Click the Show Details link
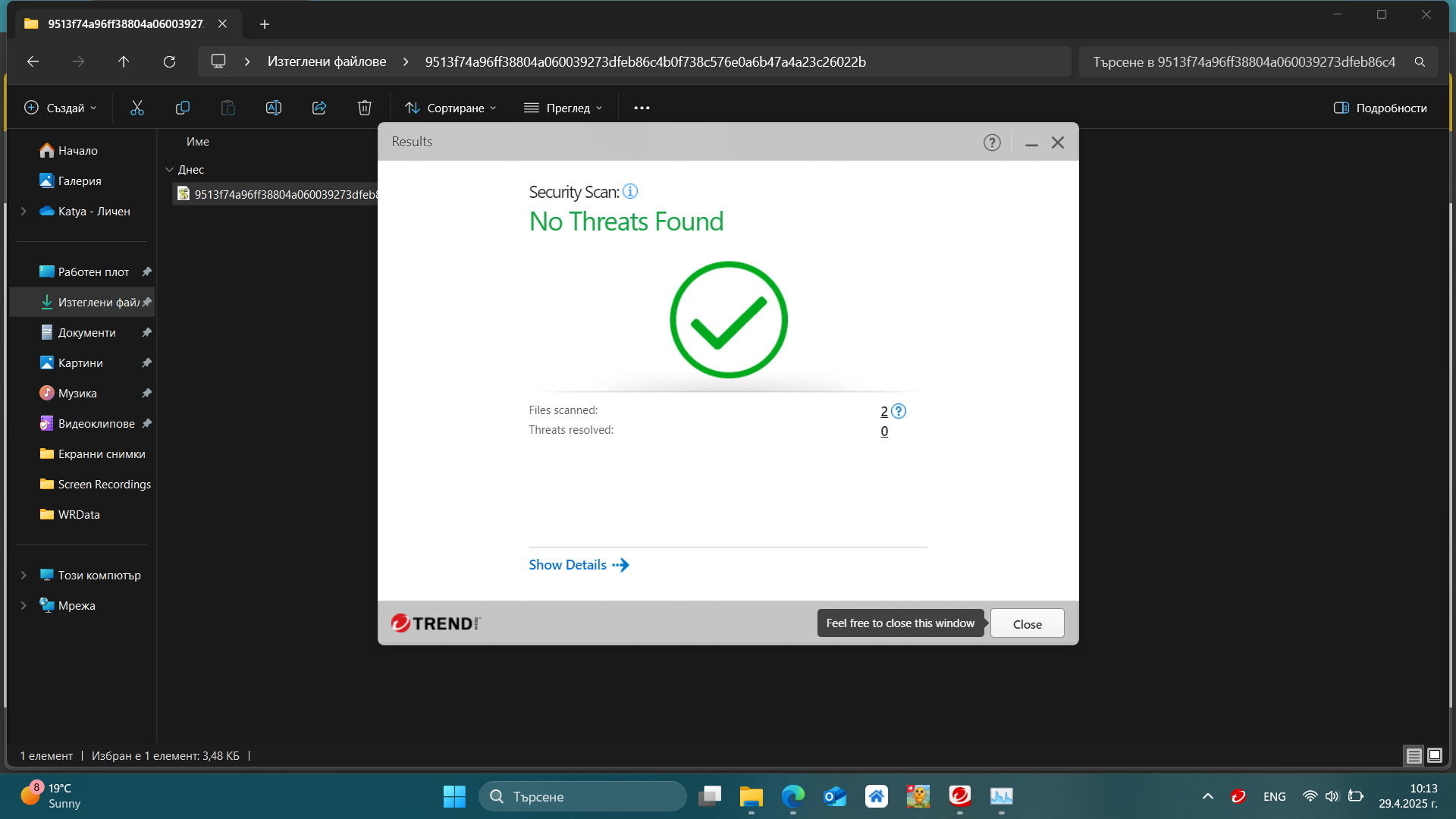The height and width of the screenshot is (819, 1456). pos(579,565)
